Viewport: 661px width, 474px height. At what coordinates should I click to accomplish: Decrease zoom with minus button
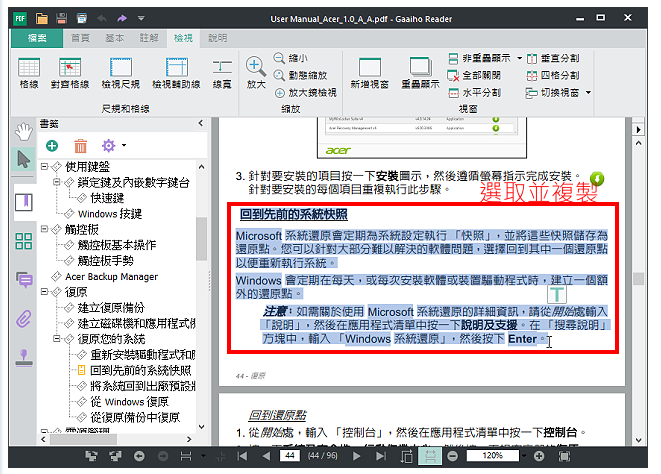[453, 456]
